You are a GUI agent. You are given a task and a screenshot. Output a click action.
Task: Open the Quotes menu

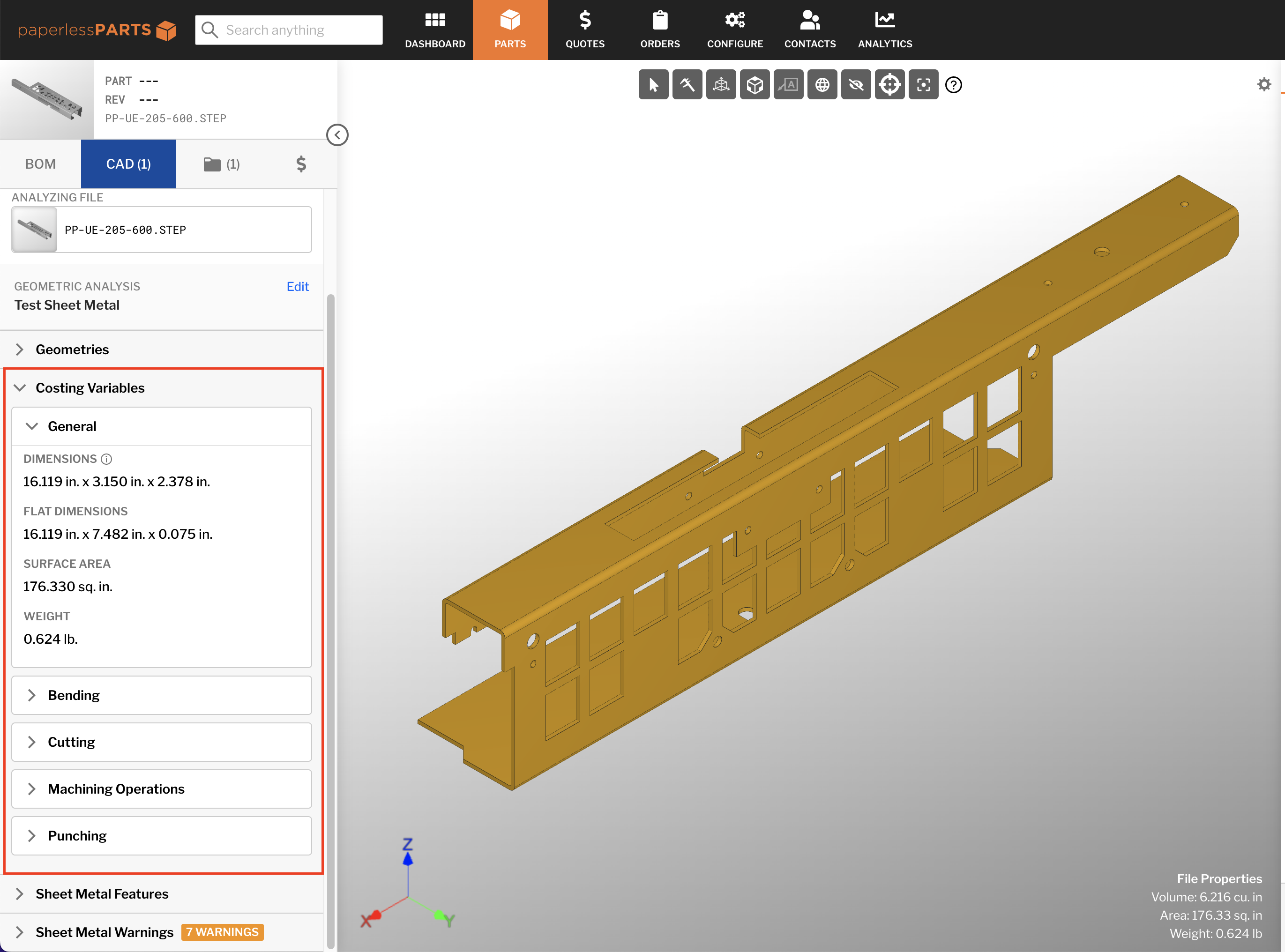584,30
